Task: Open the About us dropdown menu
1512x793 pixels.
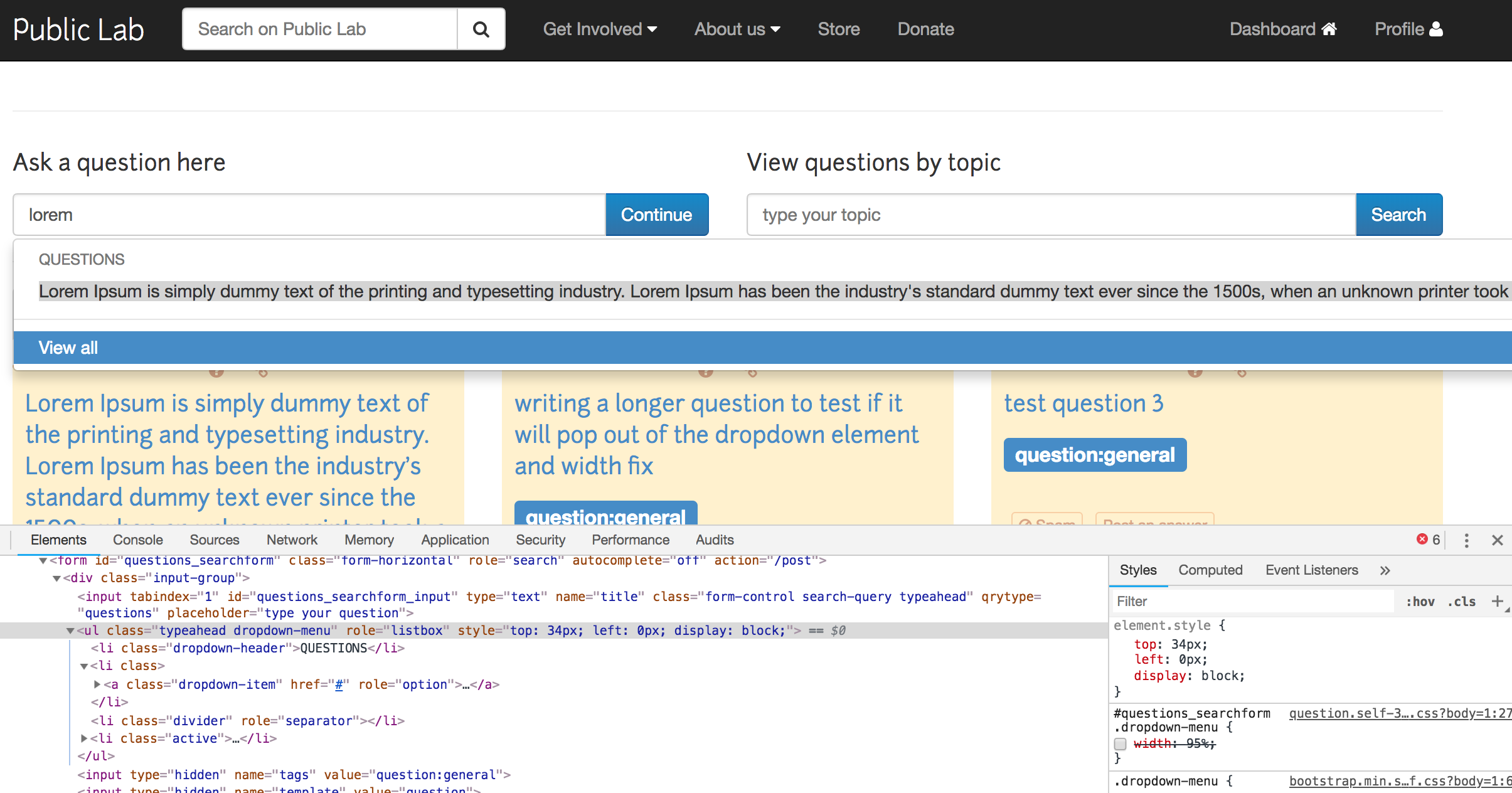Action: (x=737, y=29)
